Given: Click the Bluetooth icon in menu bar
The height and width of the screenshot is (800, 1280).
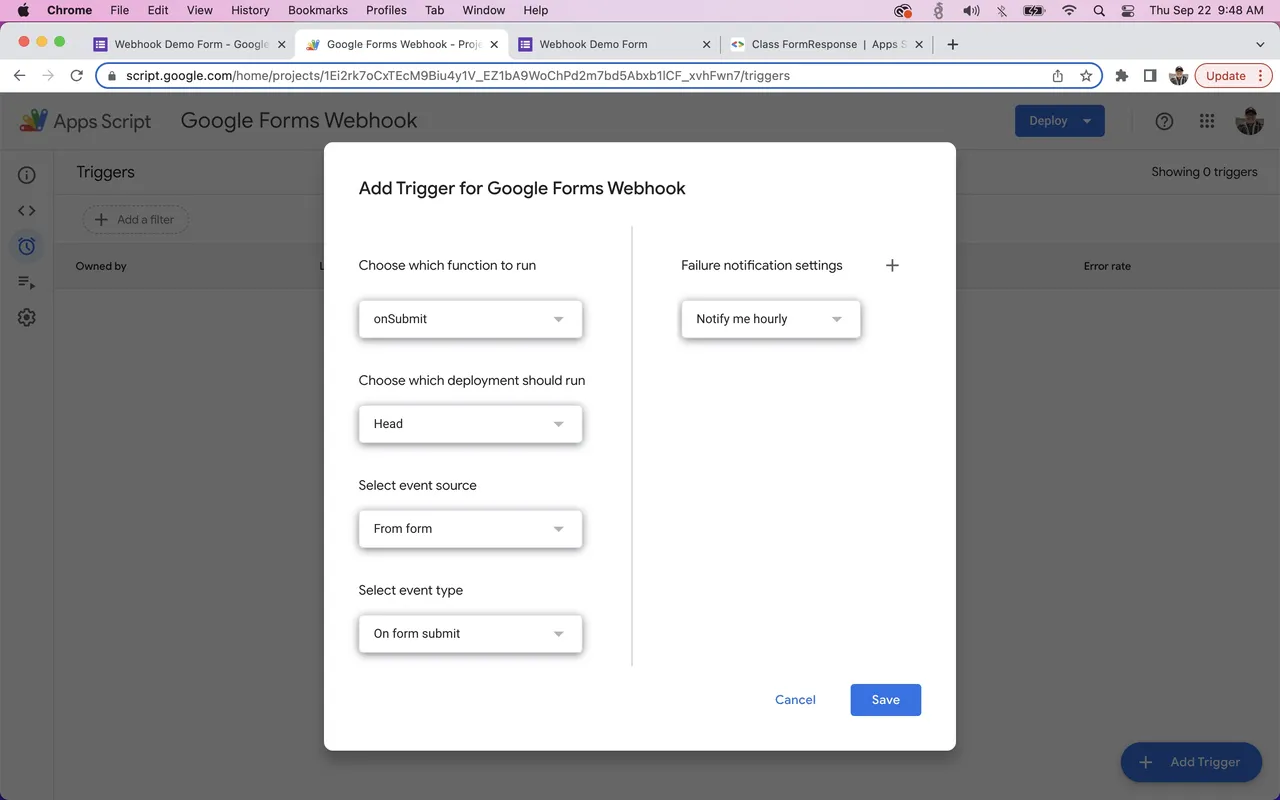Looking at the screenshot, I should click(x=1003, y=10).
